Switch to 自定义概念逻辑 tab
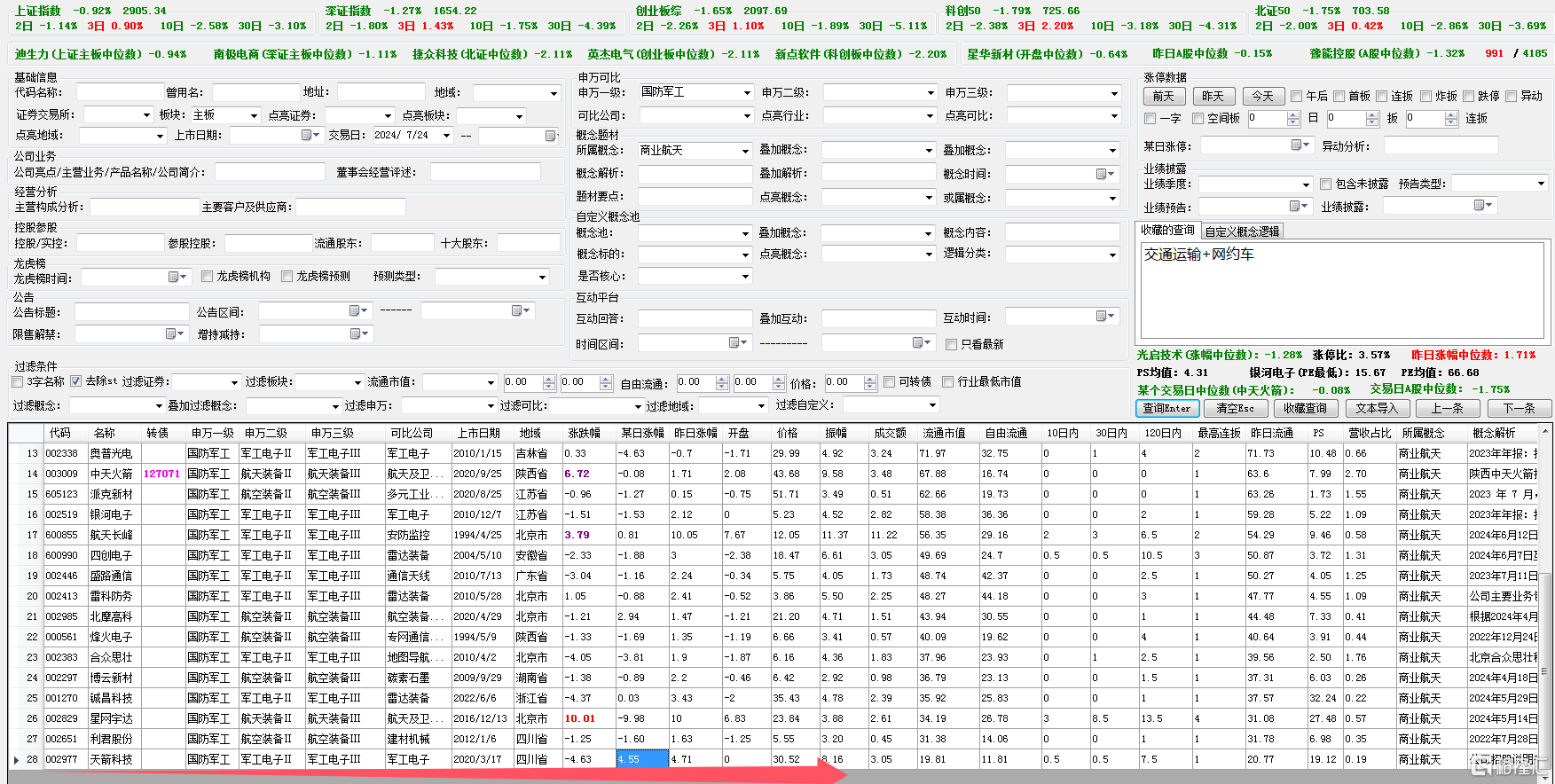The image size is (1555, 784). click(1242, 231)
